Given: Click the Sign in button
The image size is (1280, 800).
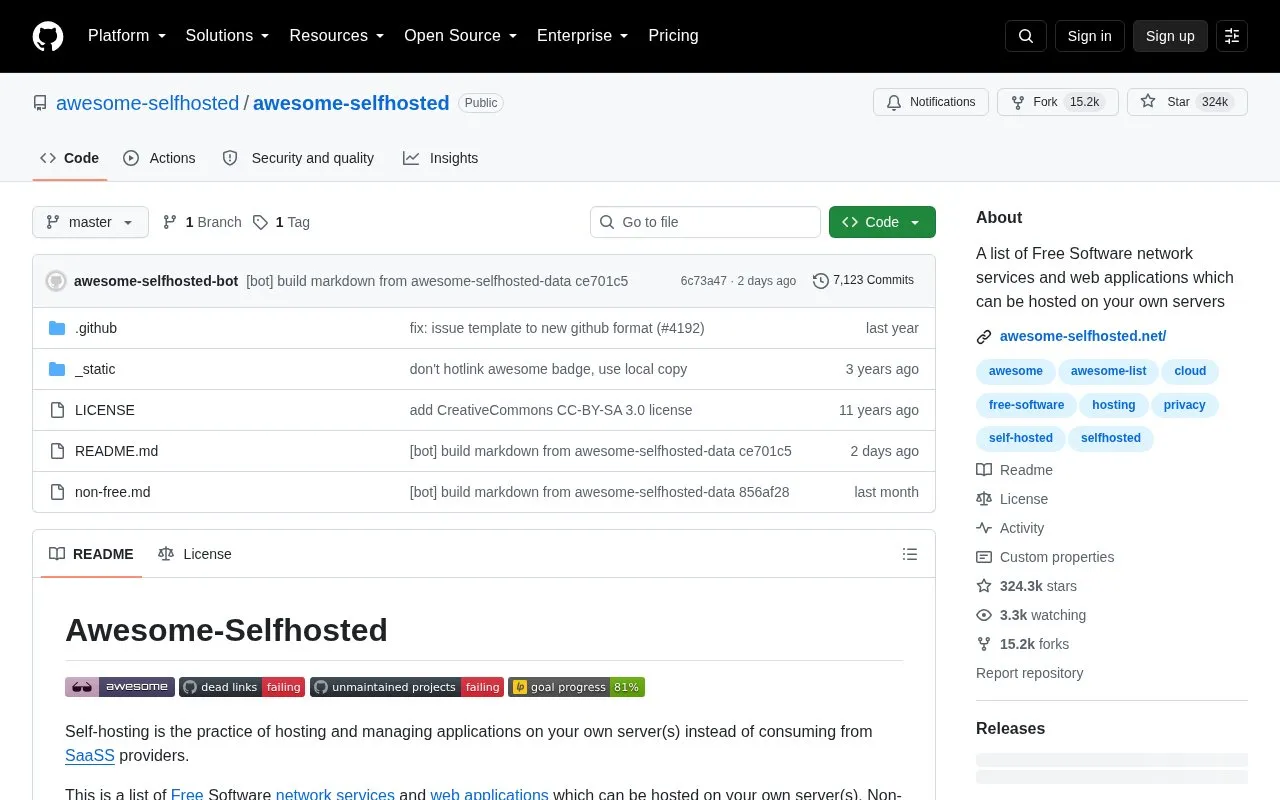Looking at the screenshot, I should tap(1089, 36).
